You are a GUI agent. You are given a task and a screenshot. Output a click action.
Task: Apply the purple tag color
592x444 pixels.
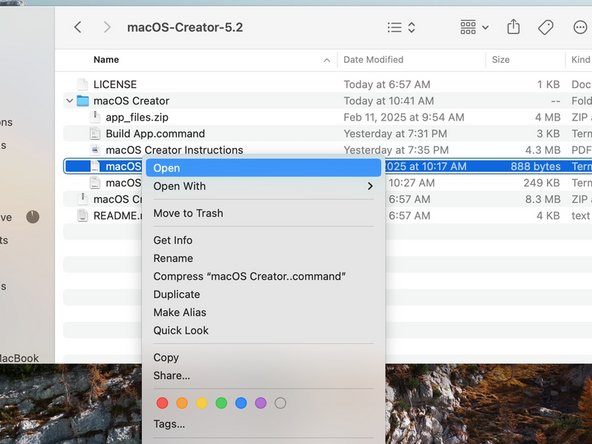[261, 403]
